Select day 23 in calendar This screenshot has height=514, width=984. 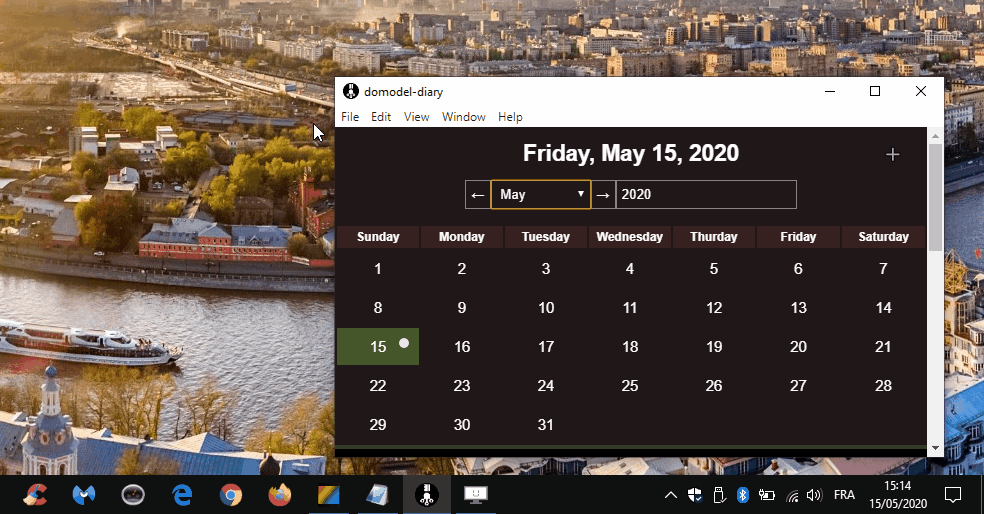click(x=462, y=385)
